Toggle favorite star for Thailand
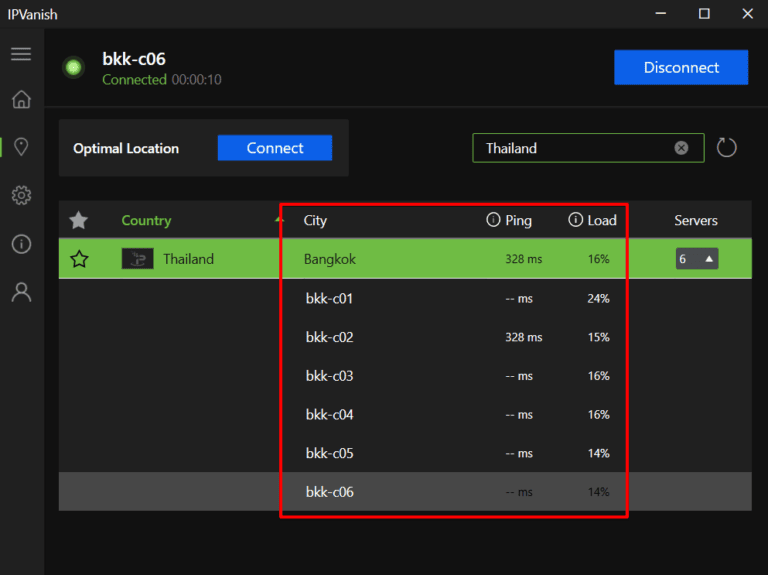768x575 pixels. pos(79,259)
